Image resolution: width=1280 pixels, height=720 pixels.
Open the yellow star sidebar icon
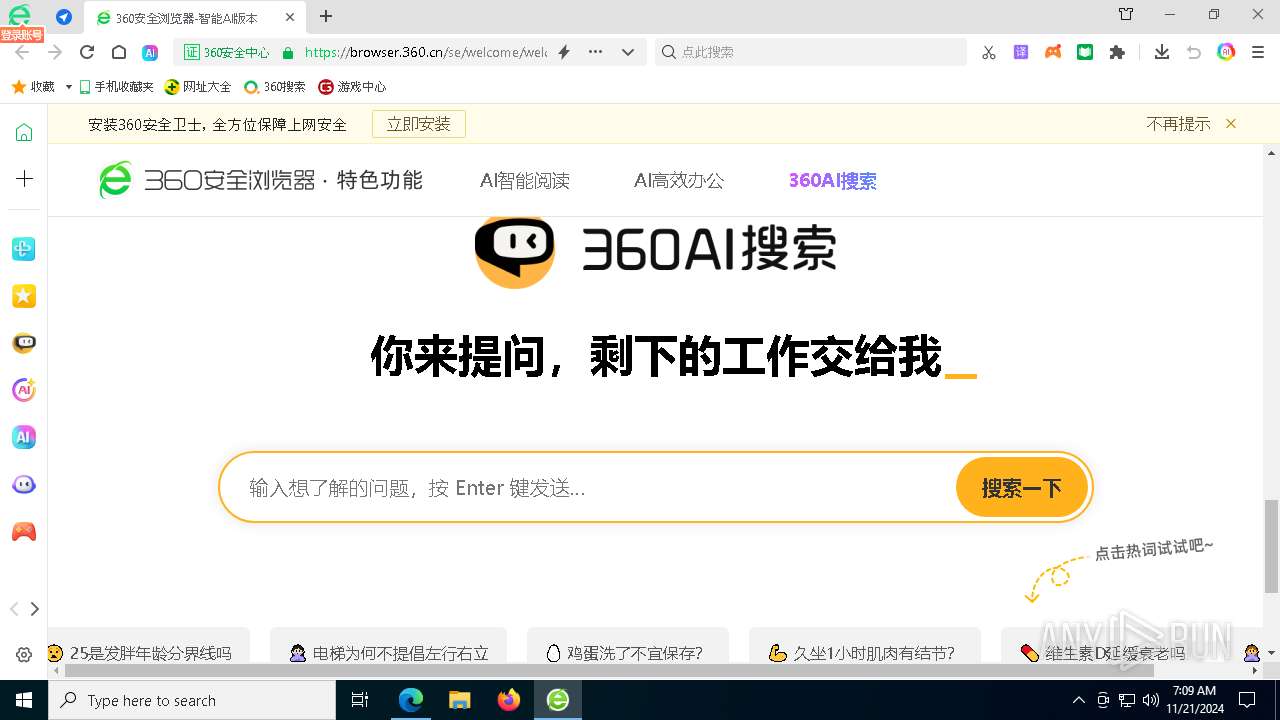(x=24, y=296)
